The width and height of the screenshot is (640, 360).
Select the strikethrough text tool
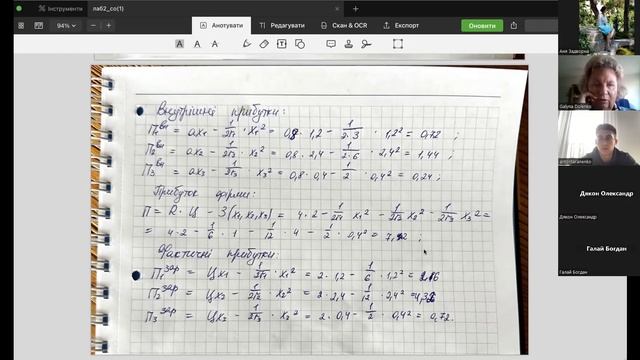215,44
